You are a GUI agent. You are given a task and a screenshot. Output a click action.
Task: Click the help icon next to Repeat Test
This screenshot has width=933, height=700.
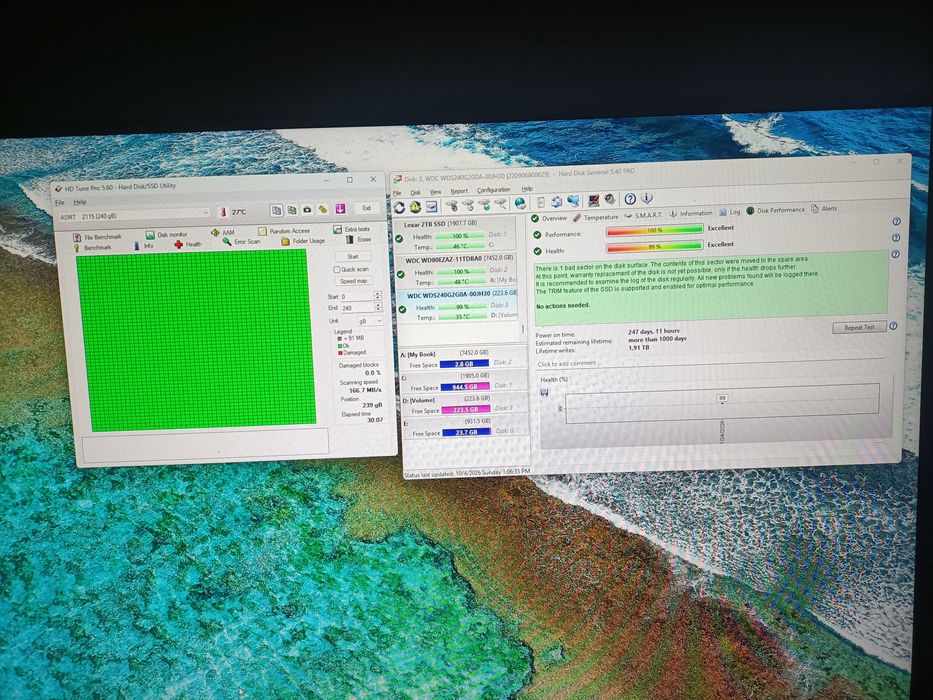tap(893, 326)
